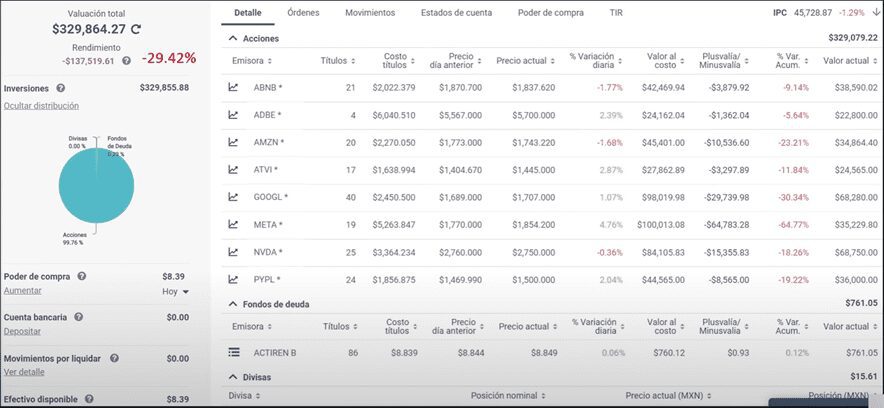Collapse the Fondos de deuda section
Screen dimensions: 884x408
point(233,303)
